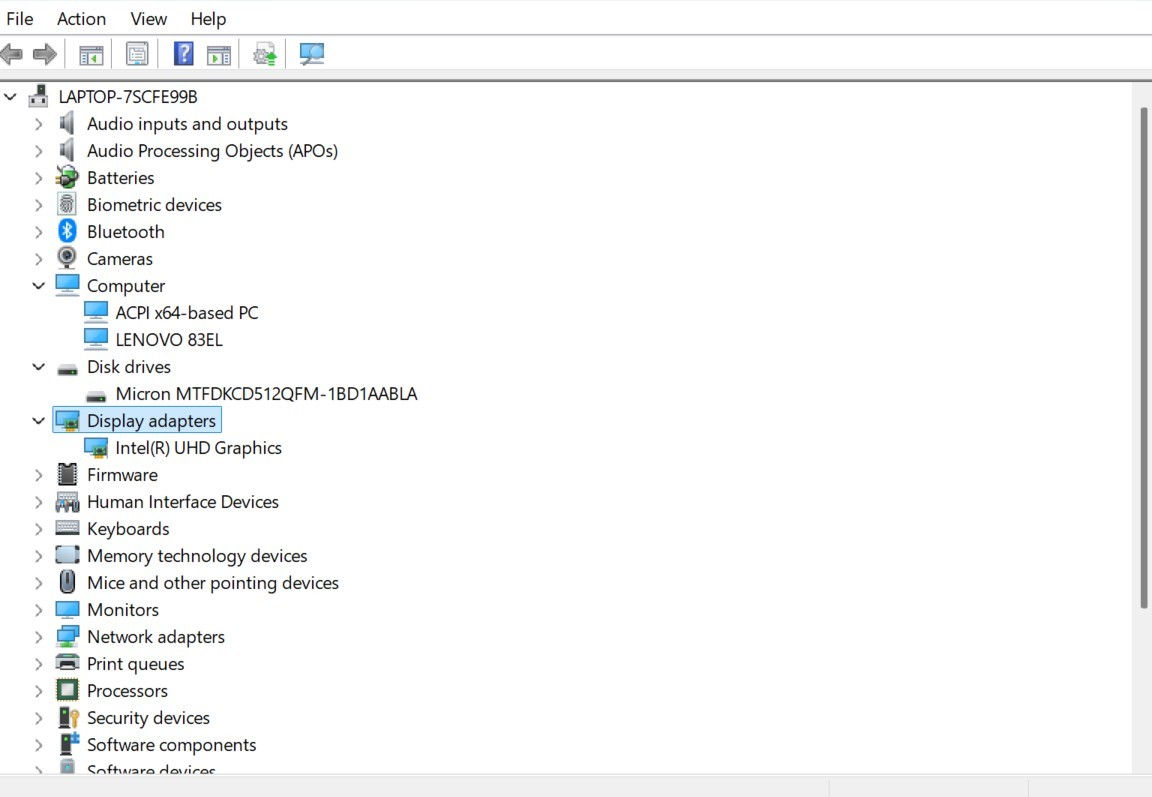Open the View menu
The width and height of the screenshot is (1152, 797).
click(148, 19)
